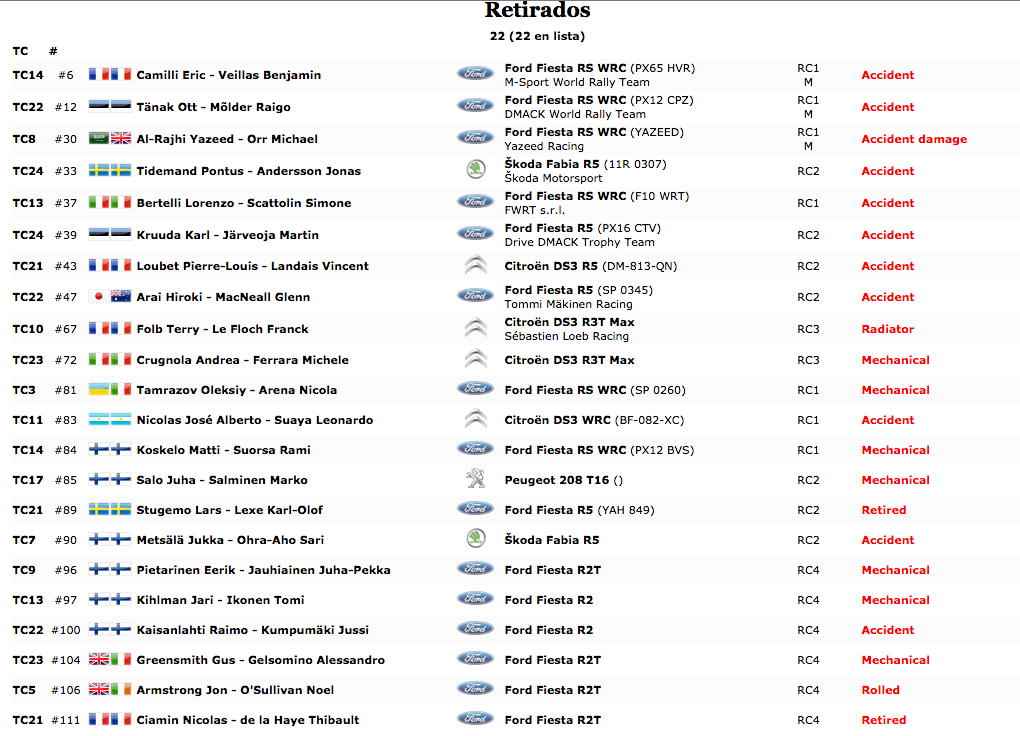Viewport: 1020px width, 736px height.
Task: Click crew name 'Tänak Ott - Mõlder Raigo'
Action: pos(213,107)
